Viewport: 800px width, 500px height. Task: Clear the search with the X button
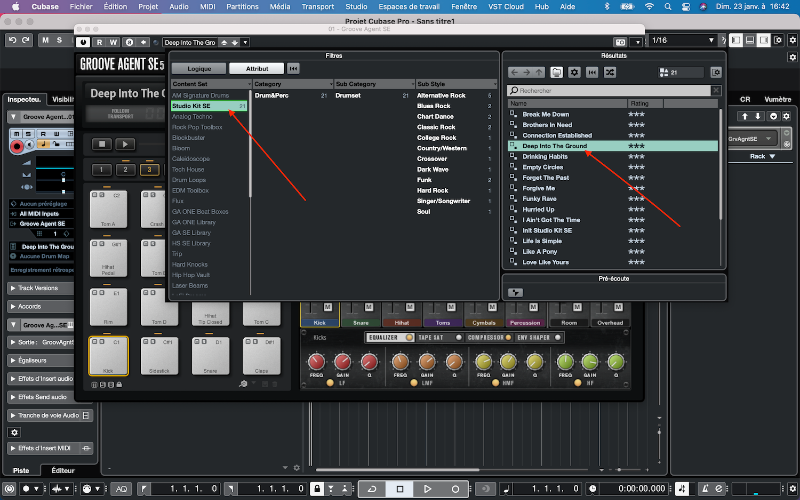coord(716,90)
